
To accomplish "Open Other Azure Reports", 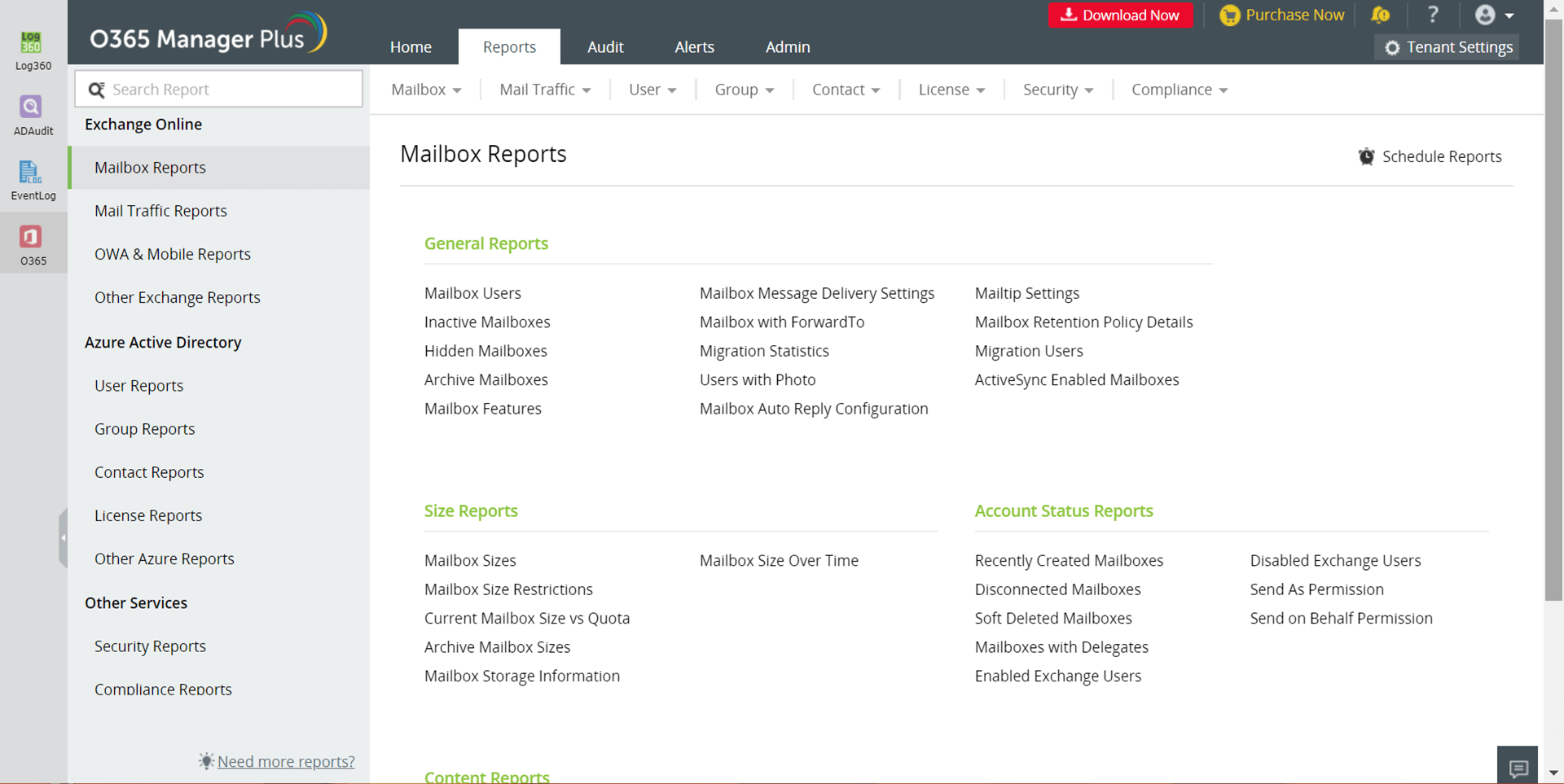I will tap(165, 558).
